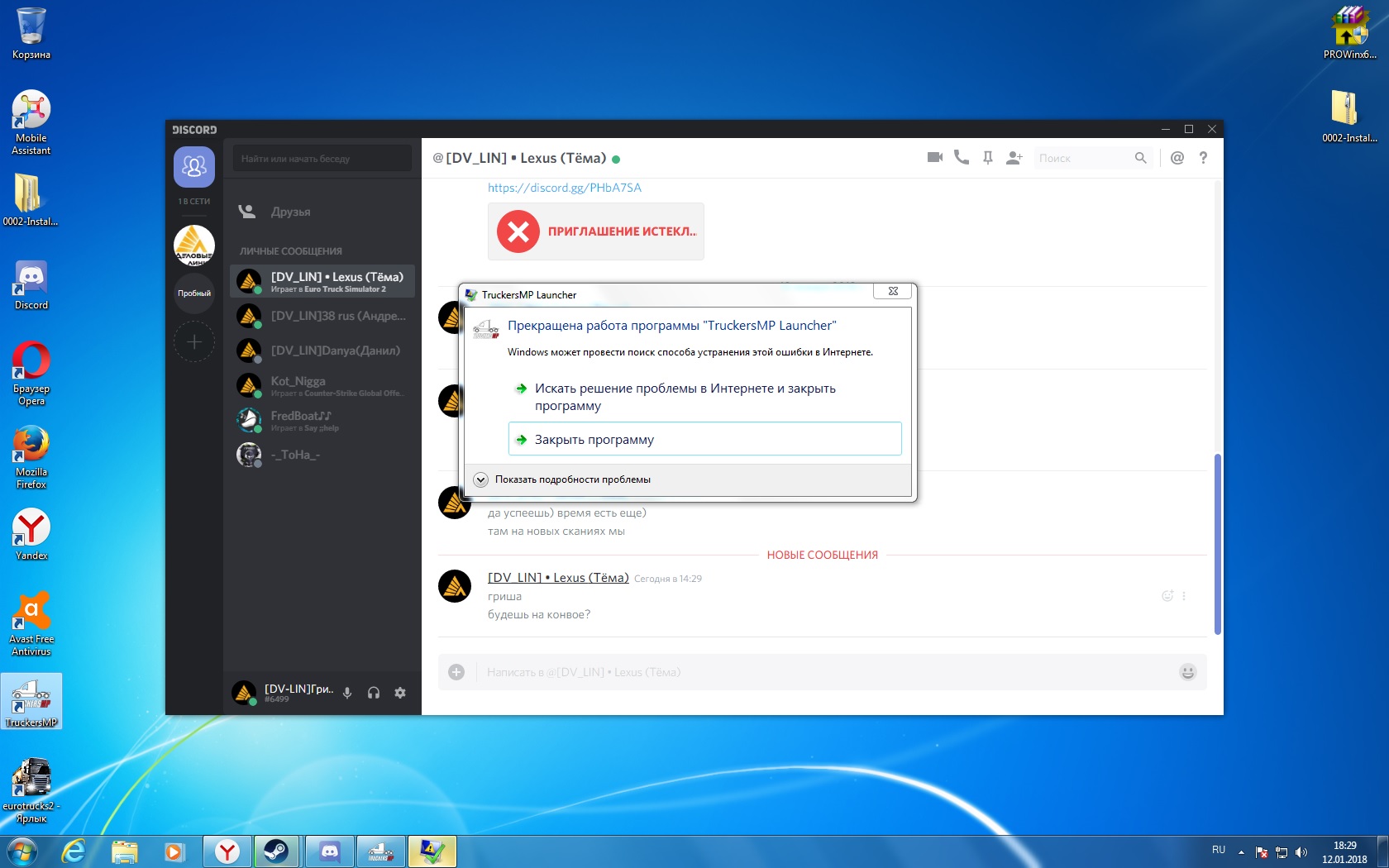Select the PROWinx64 archive on desktop
The width and height of the screenshot is (1389, 868).
[x=1349, y=33]
